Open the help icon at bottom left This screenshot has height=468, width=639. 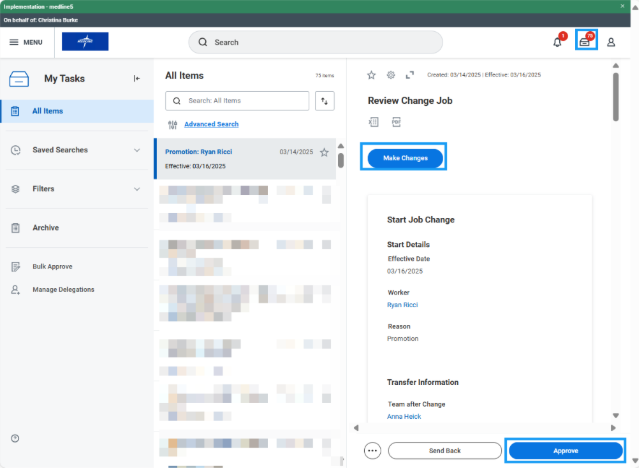coord(15,438)
